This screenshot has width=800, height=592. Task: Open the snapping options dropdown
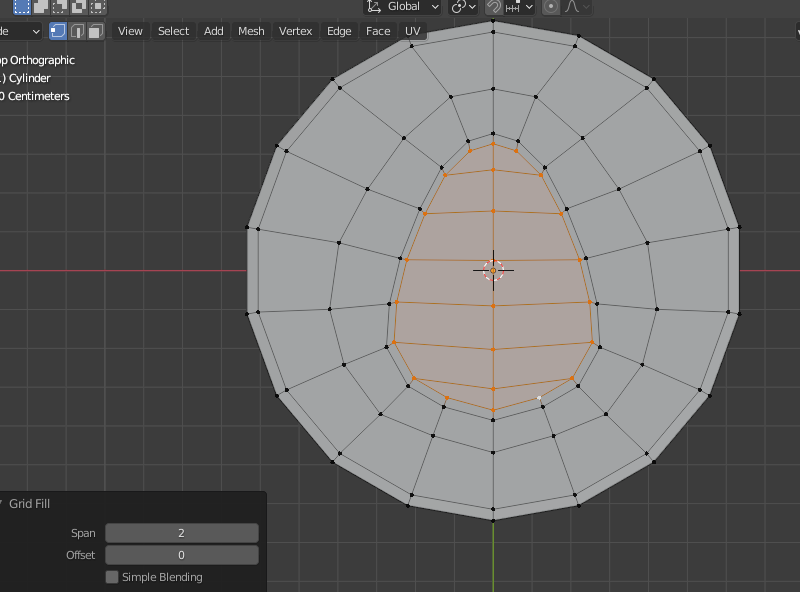519,7
